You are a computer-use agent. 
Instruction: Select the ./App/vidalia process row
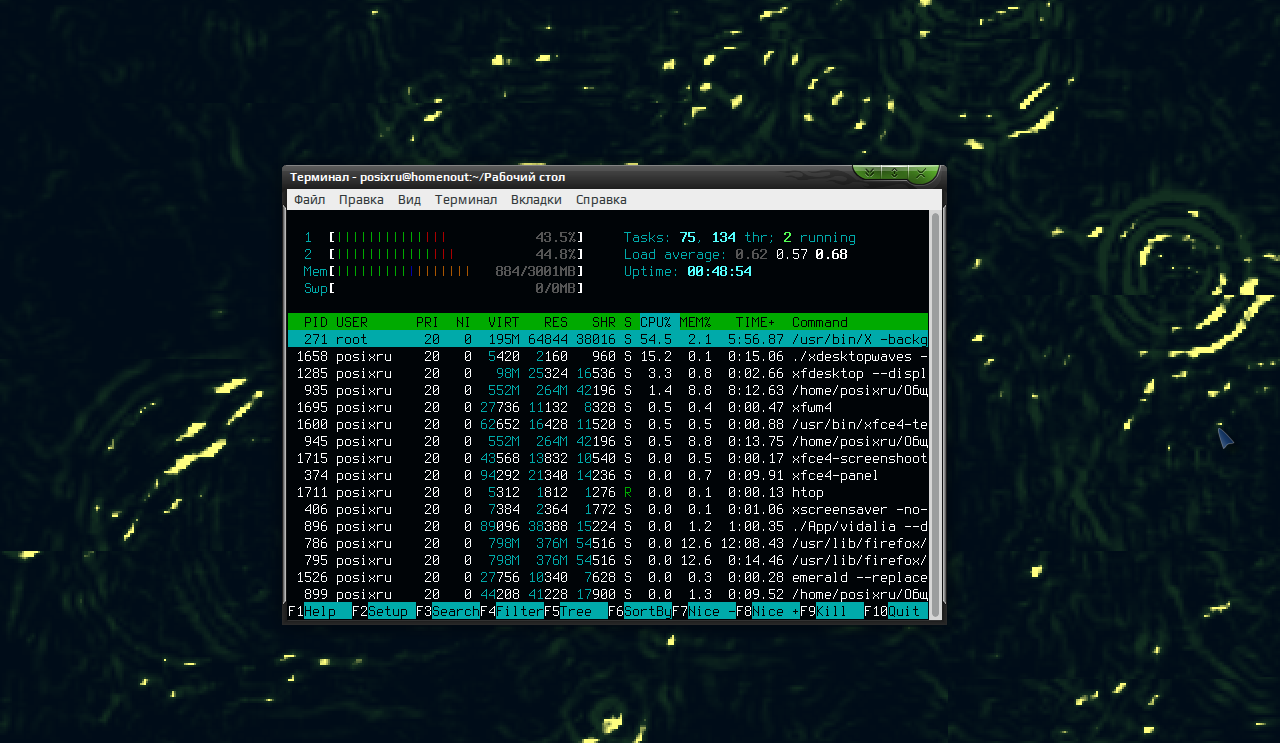(608, 526)
